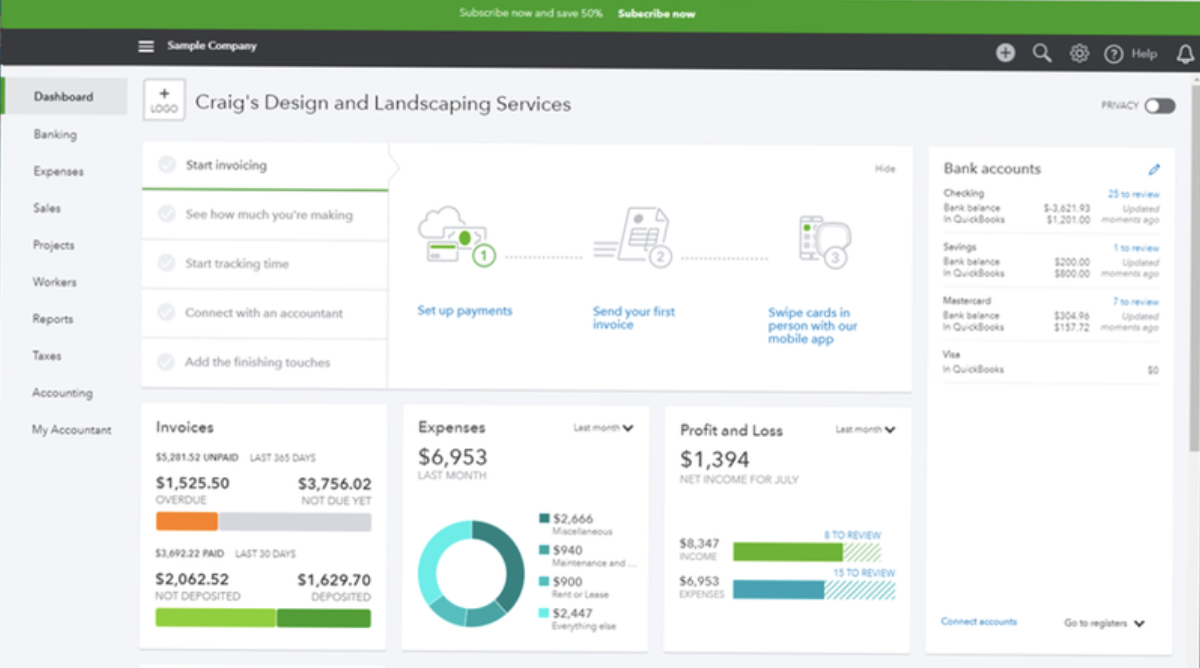1200x668 pixels.
Task: Click the dark green deposited bar
Action: pyautogui.click(x=324, y=618)
